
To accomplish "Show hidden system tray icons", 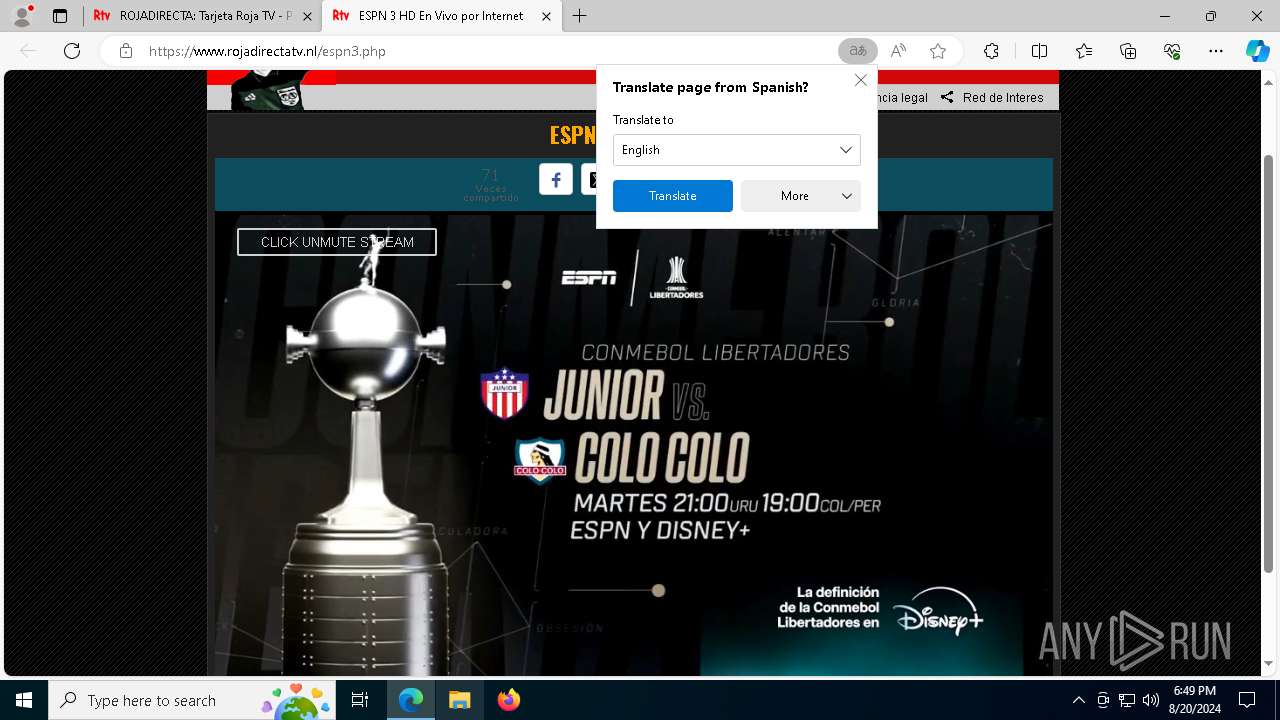I will pyautogui.click(x=1078, y=700).
